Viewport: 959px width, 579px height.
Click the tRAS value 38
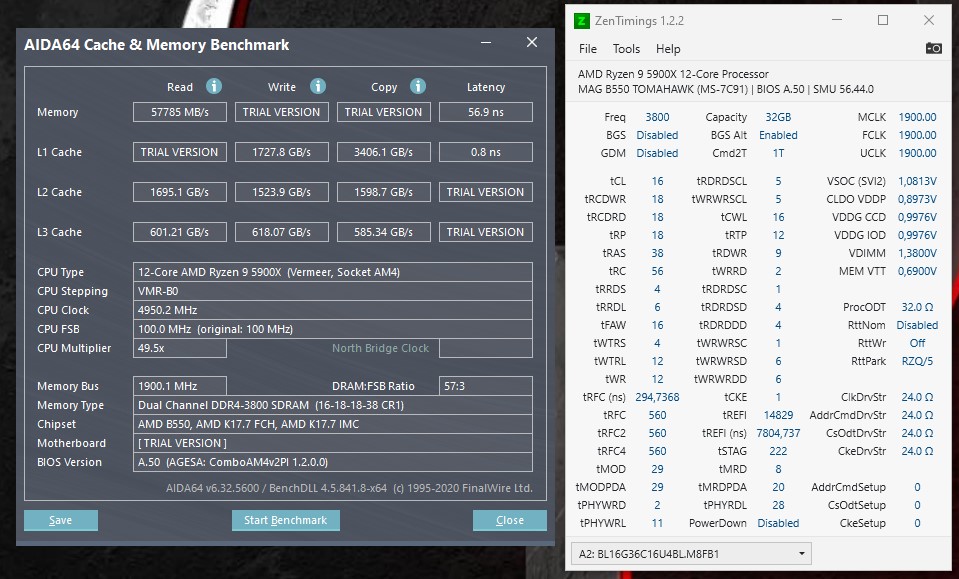[657, 253]
